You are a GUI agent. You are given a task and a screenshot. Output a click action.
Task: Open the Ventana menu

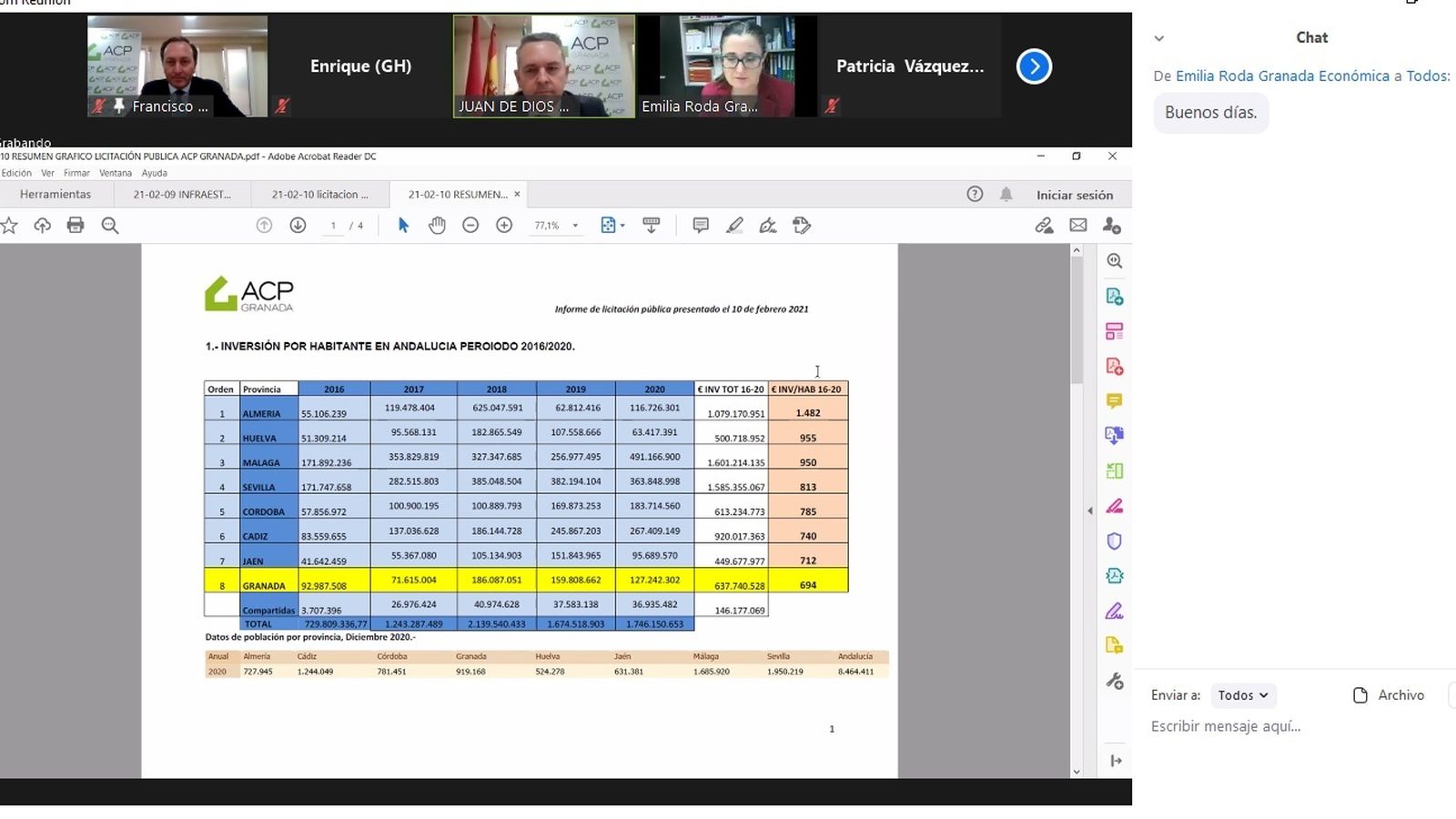(116, 173)
